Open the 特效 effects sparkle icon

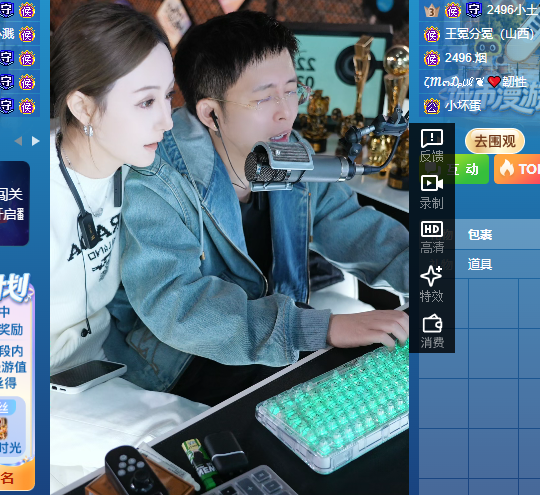(x=432, y=284)
